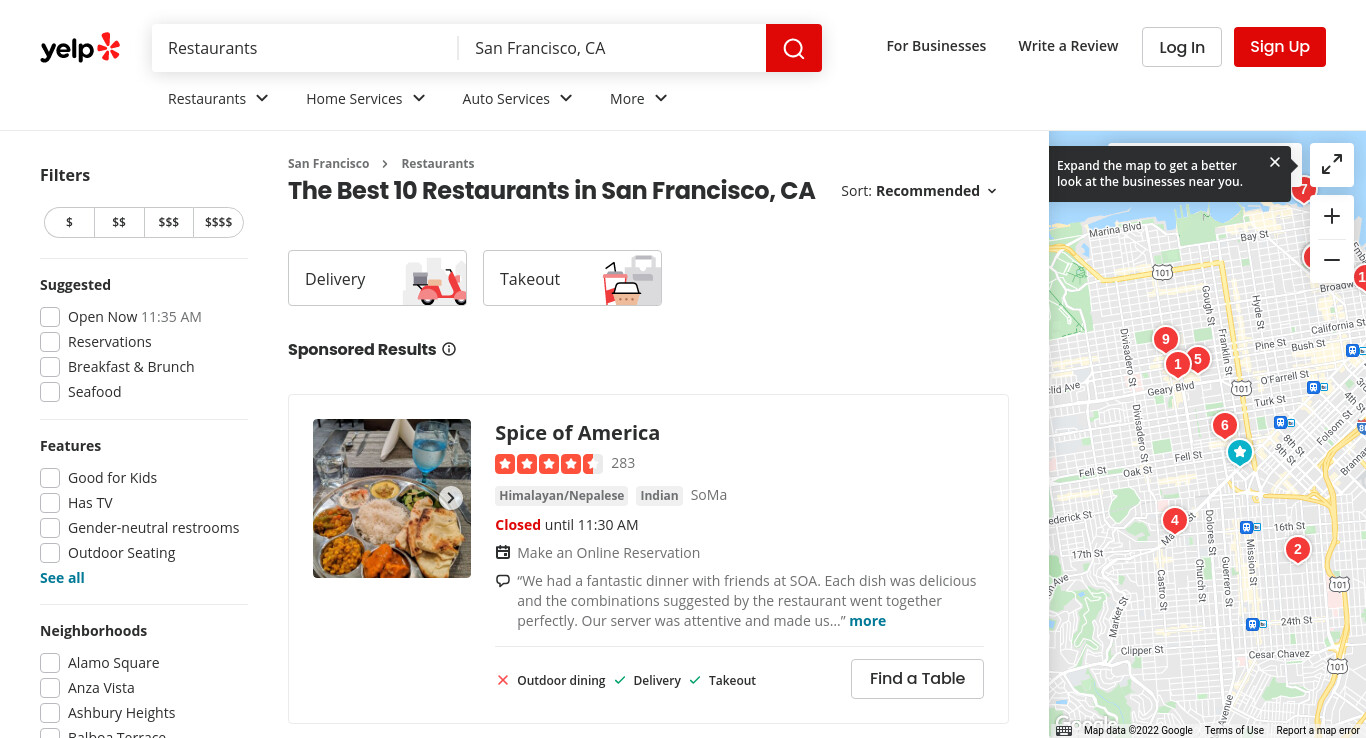Open the For Businesses link
This screenshot has width=1366, height=738.
(x=936, y=46)
